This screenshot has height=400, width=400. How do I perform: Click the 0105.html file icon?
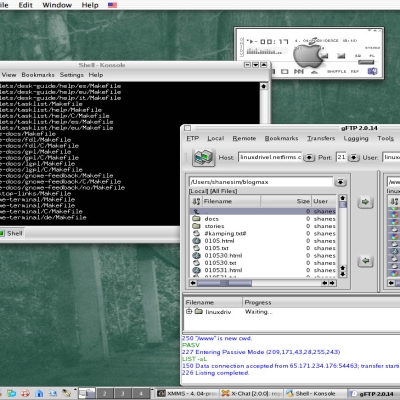coord(196,241)
